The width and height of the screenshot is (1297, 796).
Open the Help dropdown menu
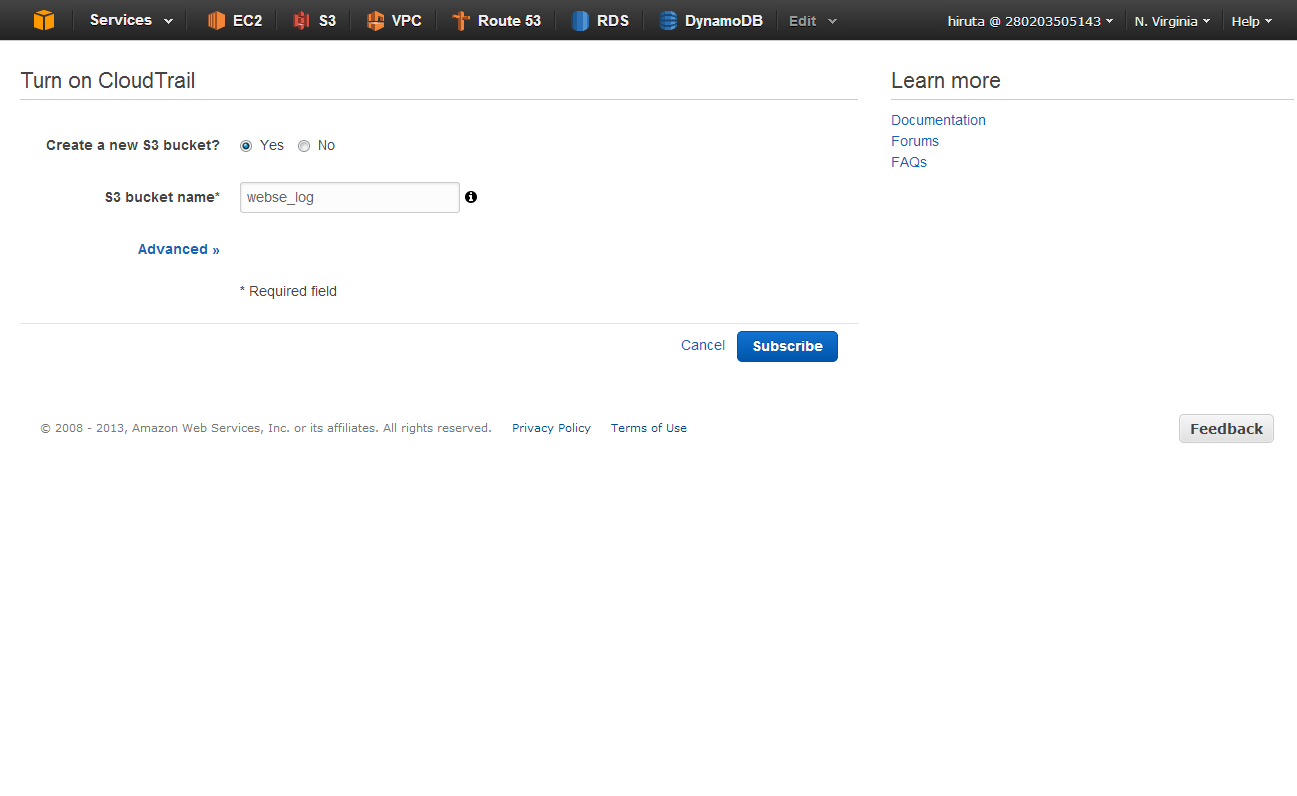pos(1251,21)
